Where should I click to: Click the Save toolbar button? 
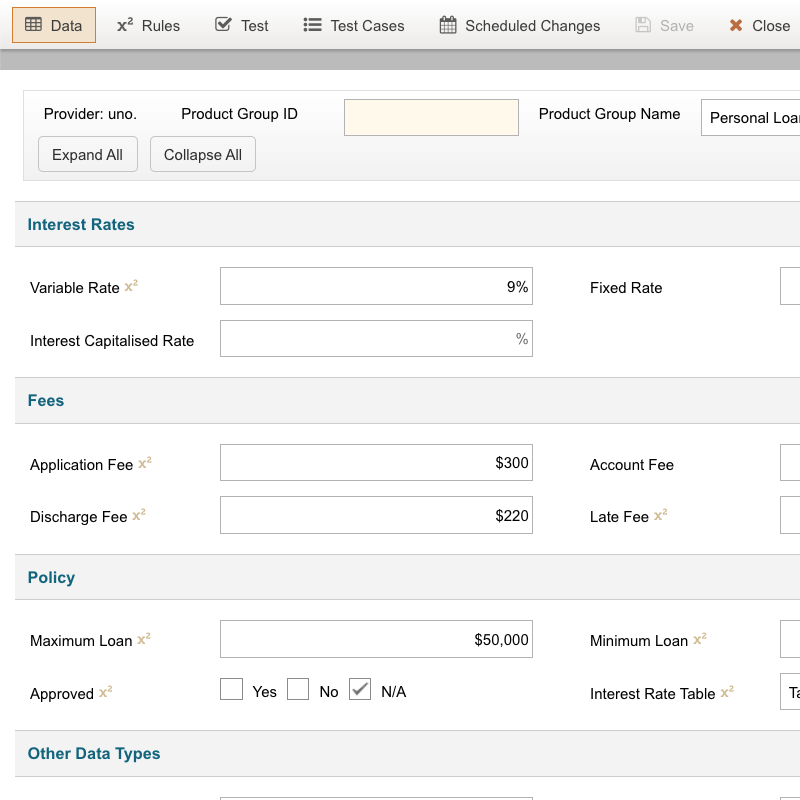coord(664,25)
